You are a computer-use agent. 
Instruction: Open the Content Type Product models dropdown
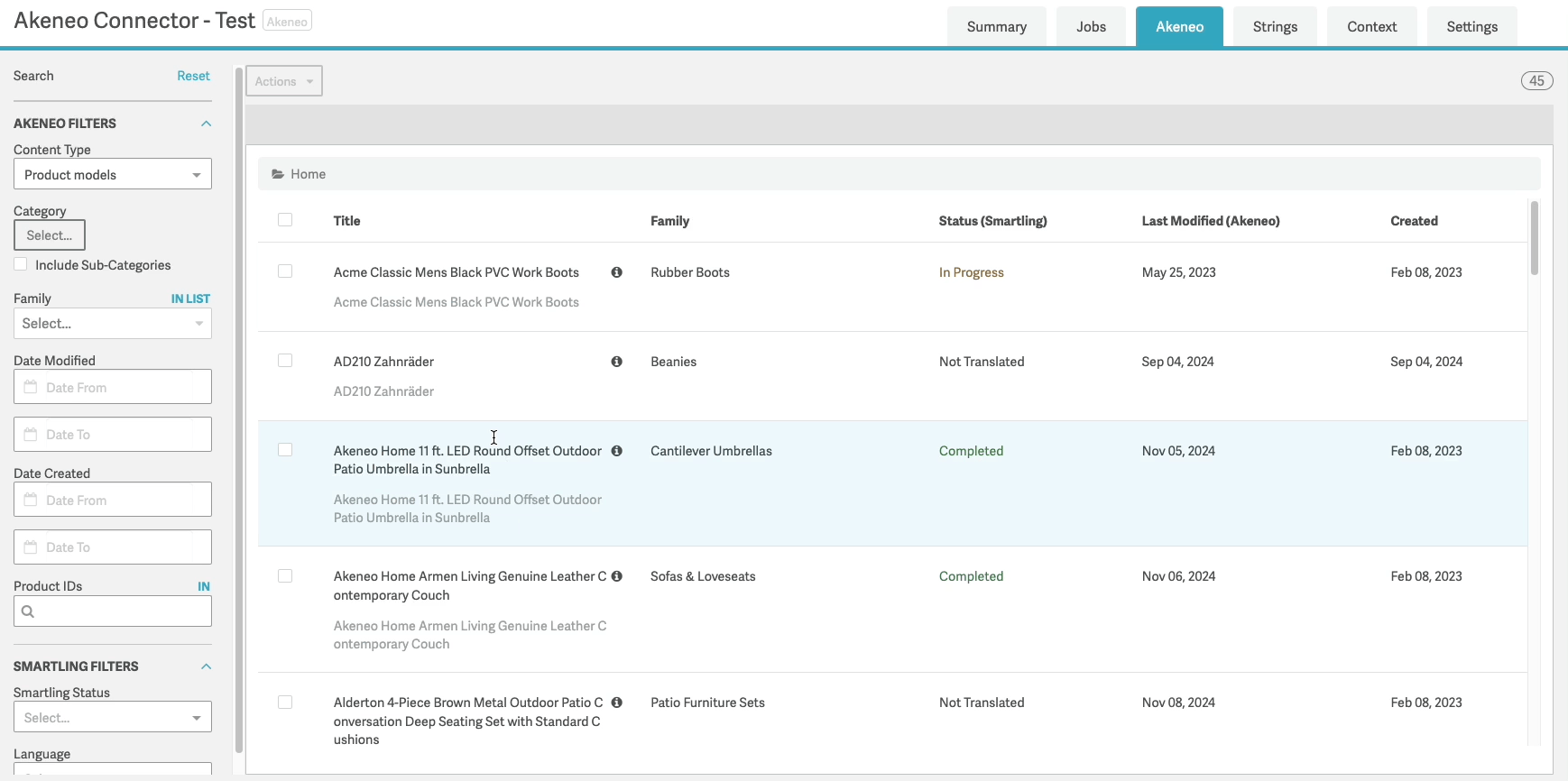click(113, 174)
